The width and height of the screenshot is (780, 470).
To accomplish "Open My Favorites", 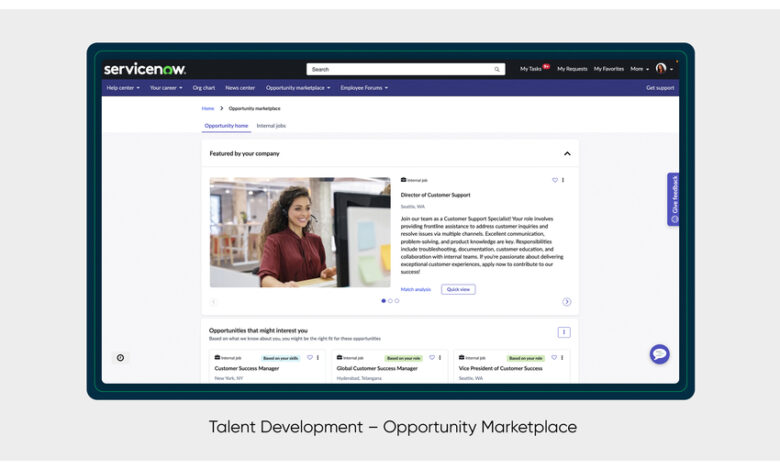I will (x=609, y=69).
